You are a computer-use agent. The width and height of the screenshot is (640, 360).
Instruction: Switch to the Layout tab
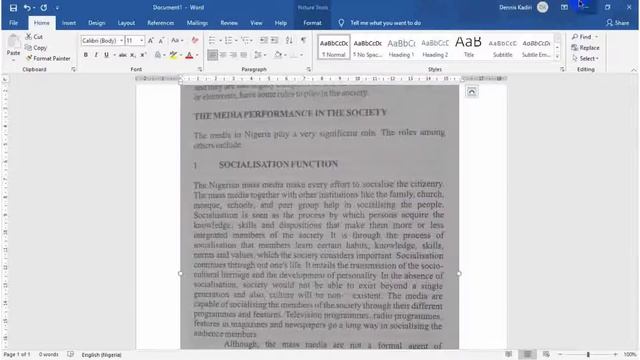(x=126, y=23)
